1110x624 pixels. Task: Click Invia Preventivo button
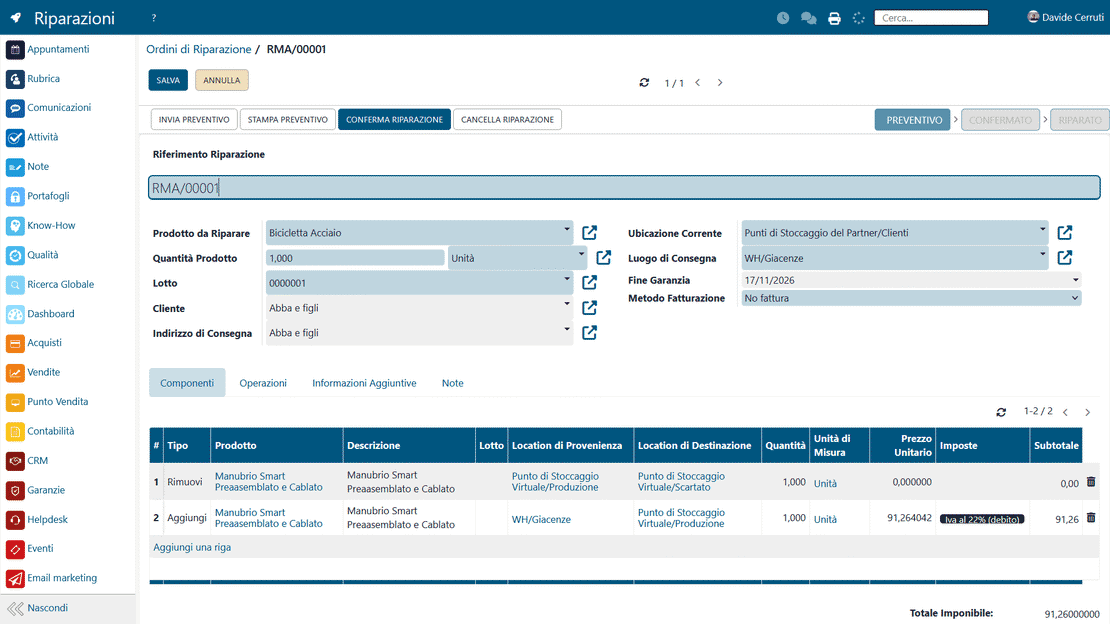[194, 120]
